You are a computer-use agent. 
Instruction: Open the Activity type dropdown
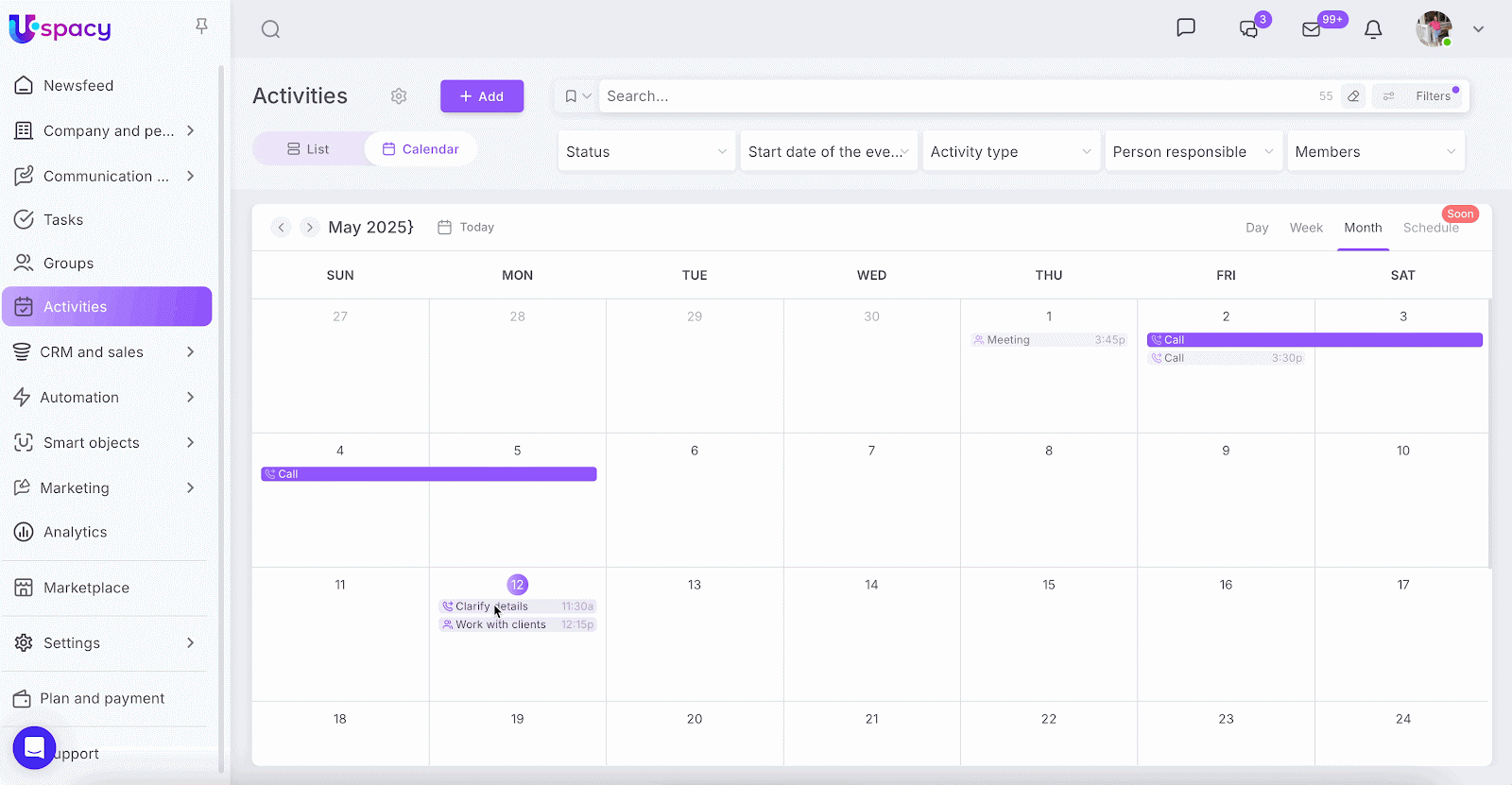pyautogui.click(x=1010, y=152)
